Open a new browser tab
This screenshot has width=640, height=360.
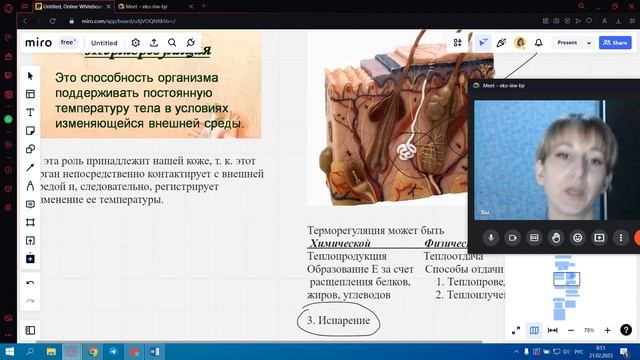[x=204, y=6]
